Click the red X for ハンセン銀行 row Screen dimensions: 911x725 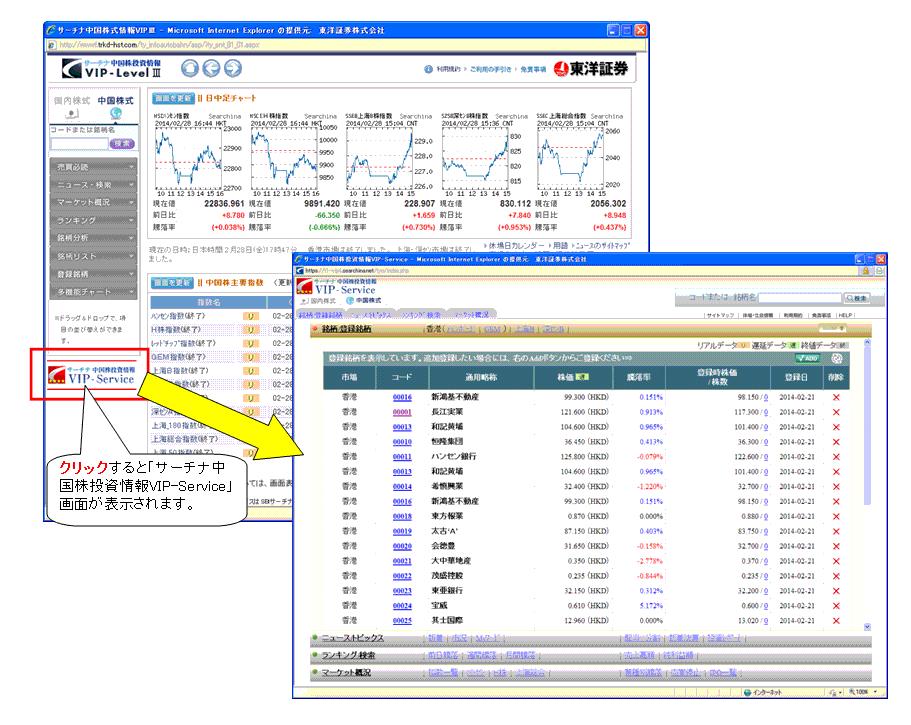click(x=836, y=456)
